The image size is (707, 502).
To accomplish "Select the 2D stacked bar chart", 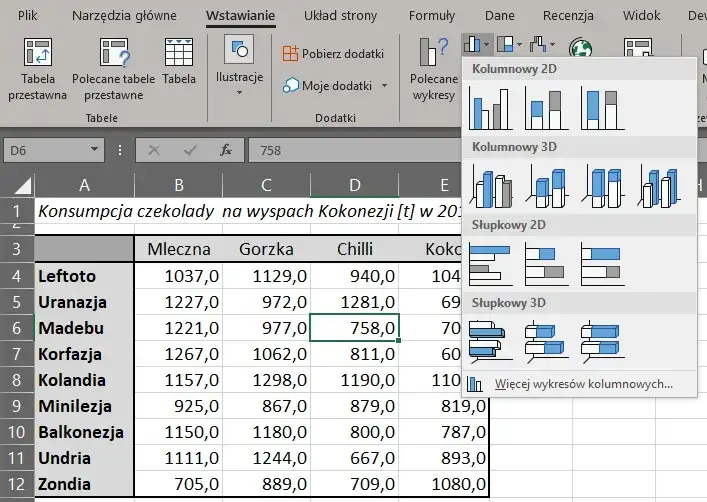I will pos(547,263).
